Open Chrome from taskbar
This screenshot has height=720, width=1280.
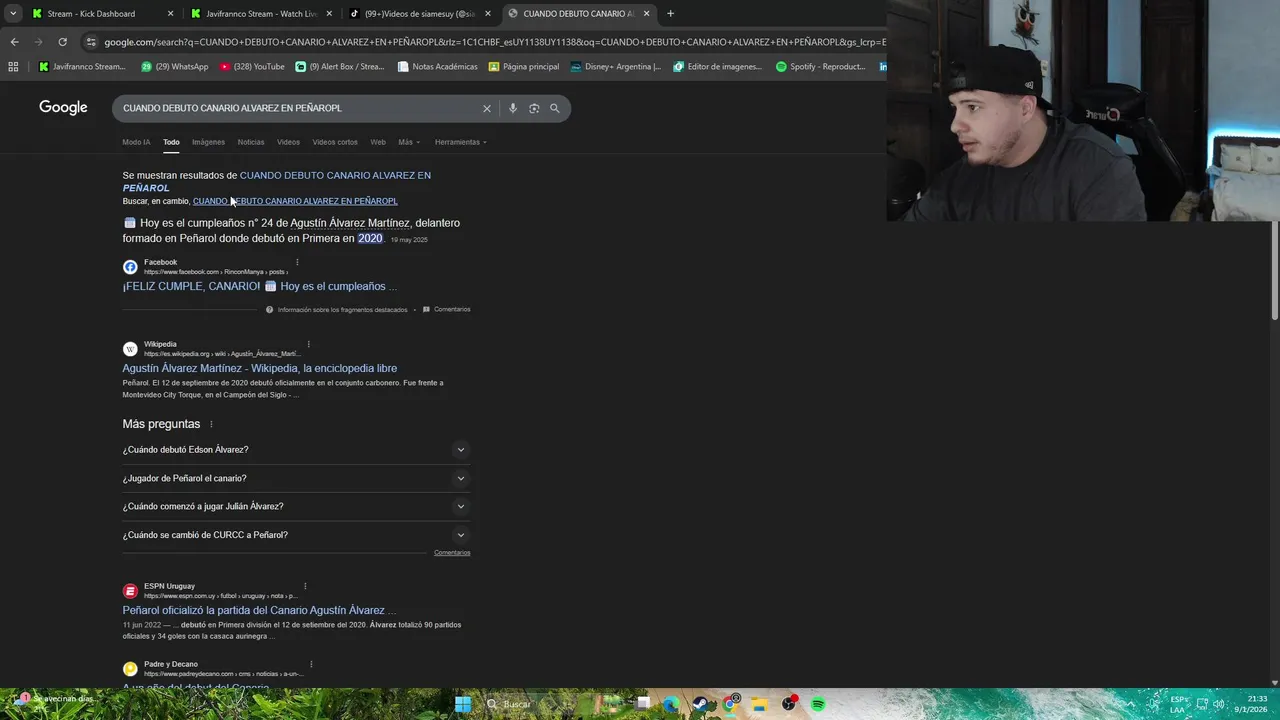point(732,704)
